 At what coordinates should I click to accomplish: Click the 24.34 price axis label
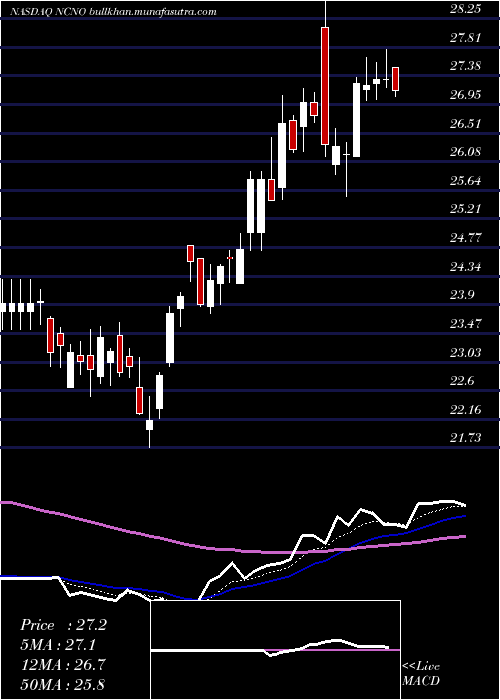coord(465,267)
